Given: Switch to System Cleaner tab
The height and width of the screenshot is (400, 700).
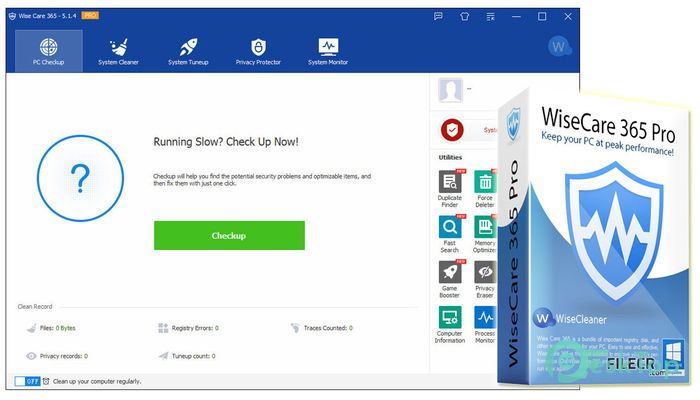Looking at the screenshot, I should [118, 51].
